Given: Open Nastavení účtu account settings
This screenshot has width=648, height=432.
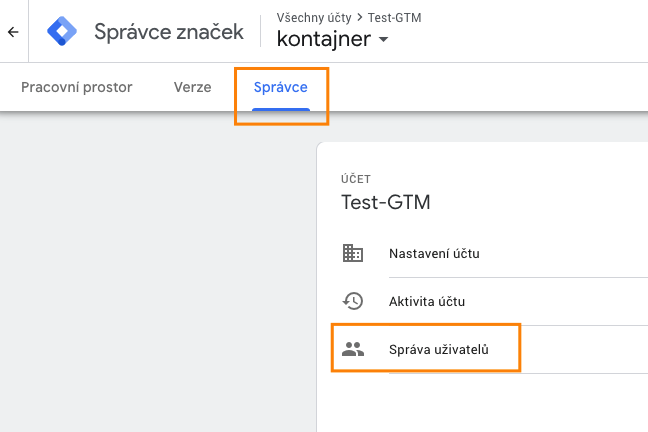Looking at the screenshot, I should 434,253.
